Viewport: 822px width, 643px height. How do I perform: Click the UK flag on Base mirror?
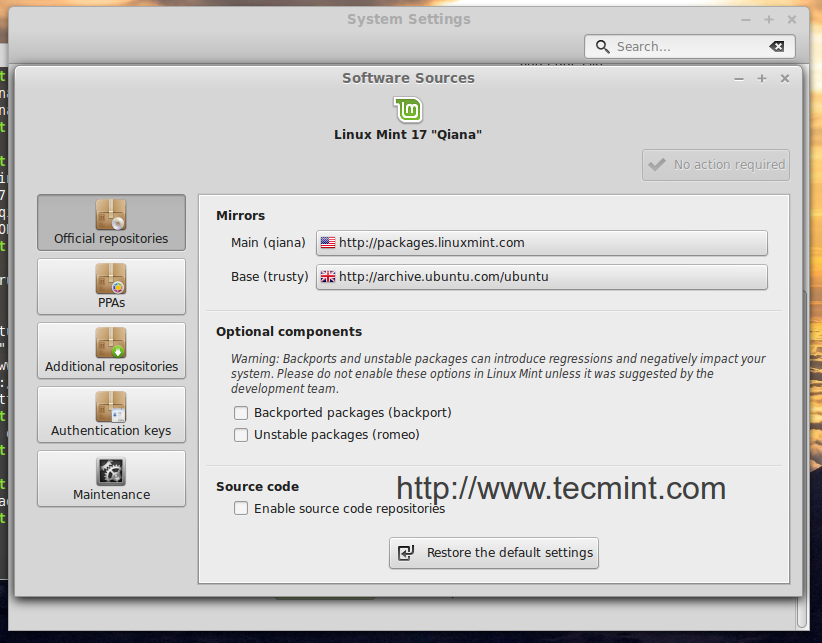point(328,277)
